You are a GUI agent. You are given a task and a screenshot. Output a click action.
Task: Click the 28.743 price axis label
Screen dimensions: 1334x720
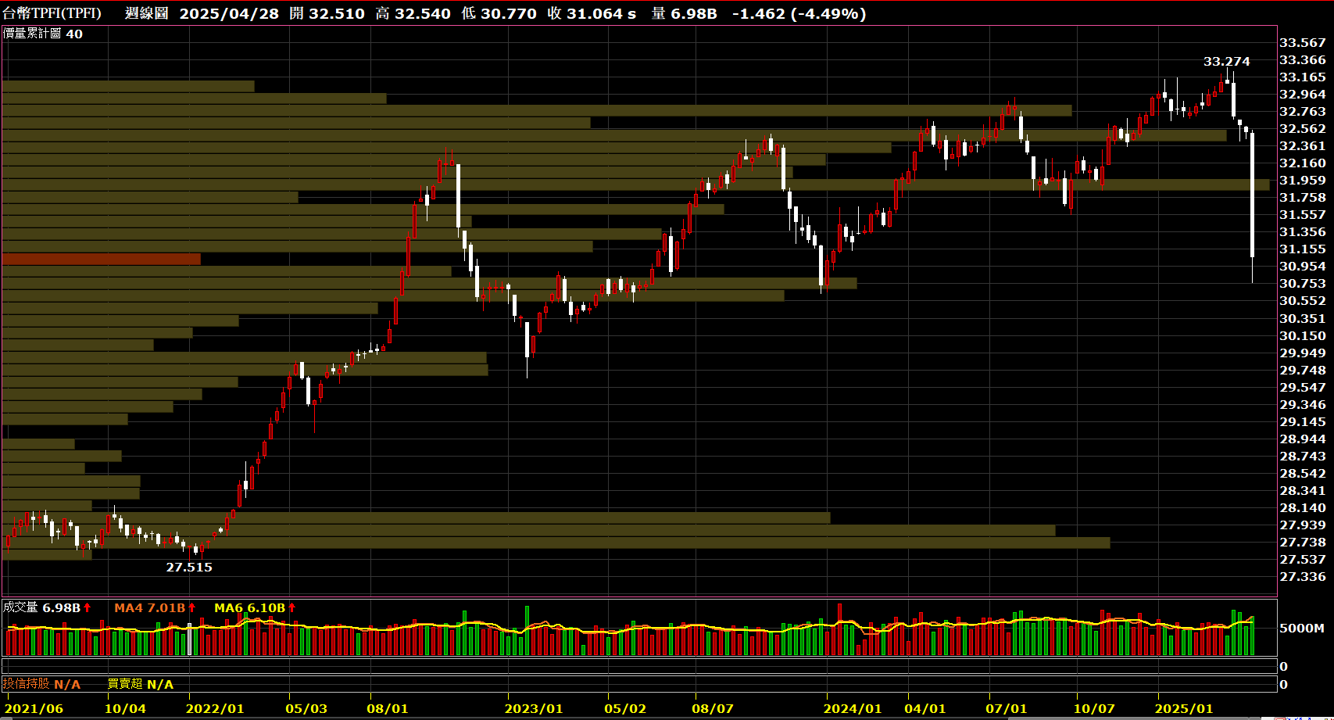click(x=1303, y=456)
